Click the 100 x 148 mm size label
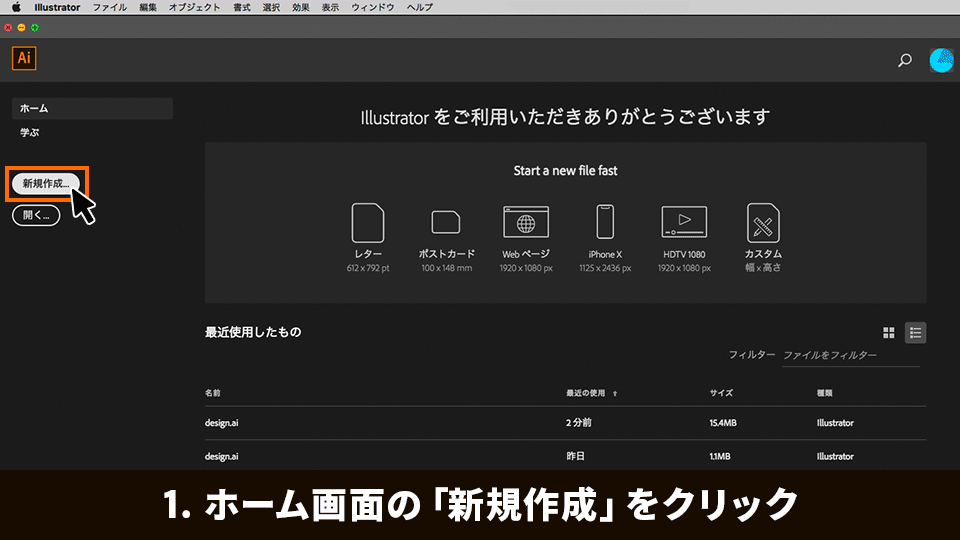960x540 pixels. coord(446,268)
